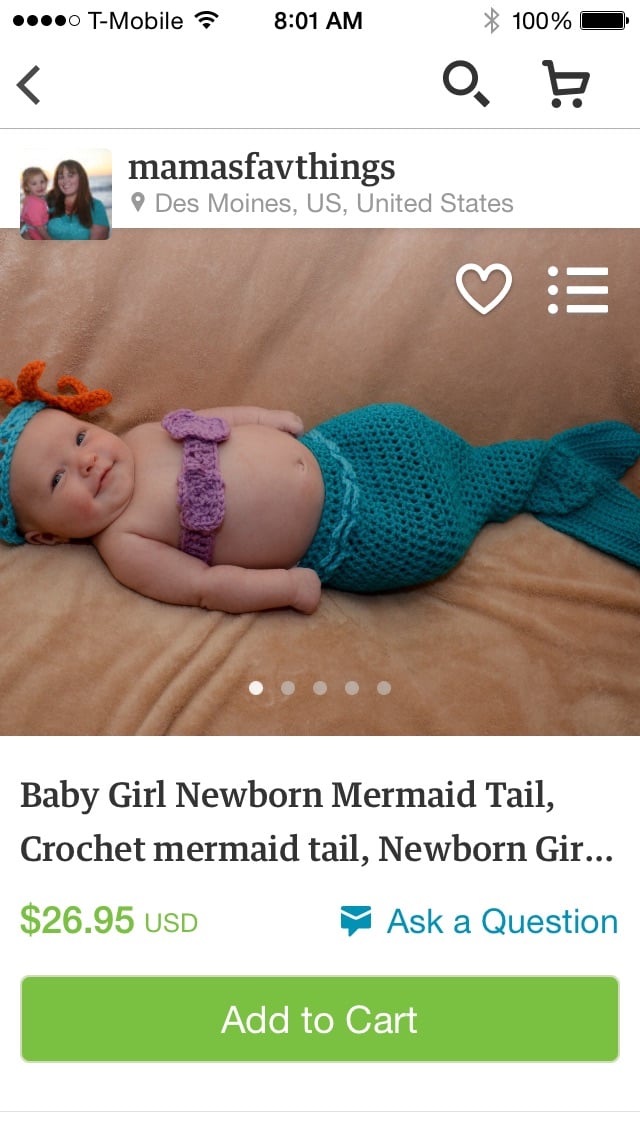
Task: Tap the $26.95 USD price
Action: tap(109, 920)
